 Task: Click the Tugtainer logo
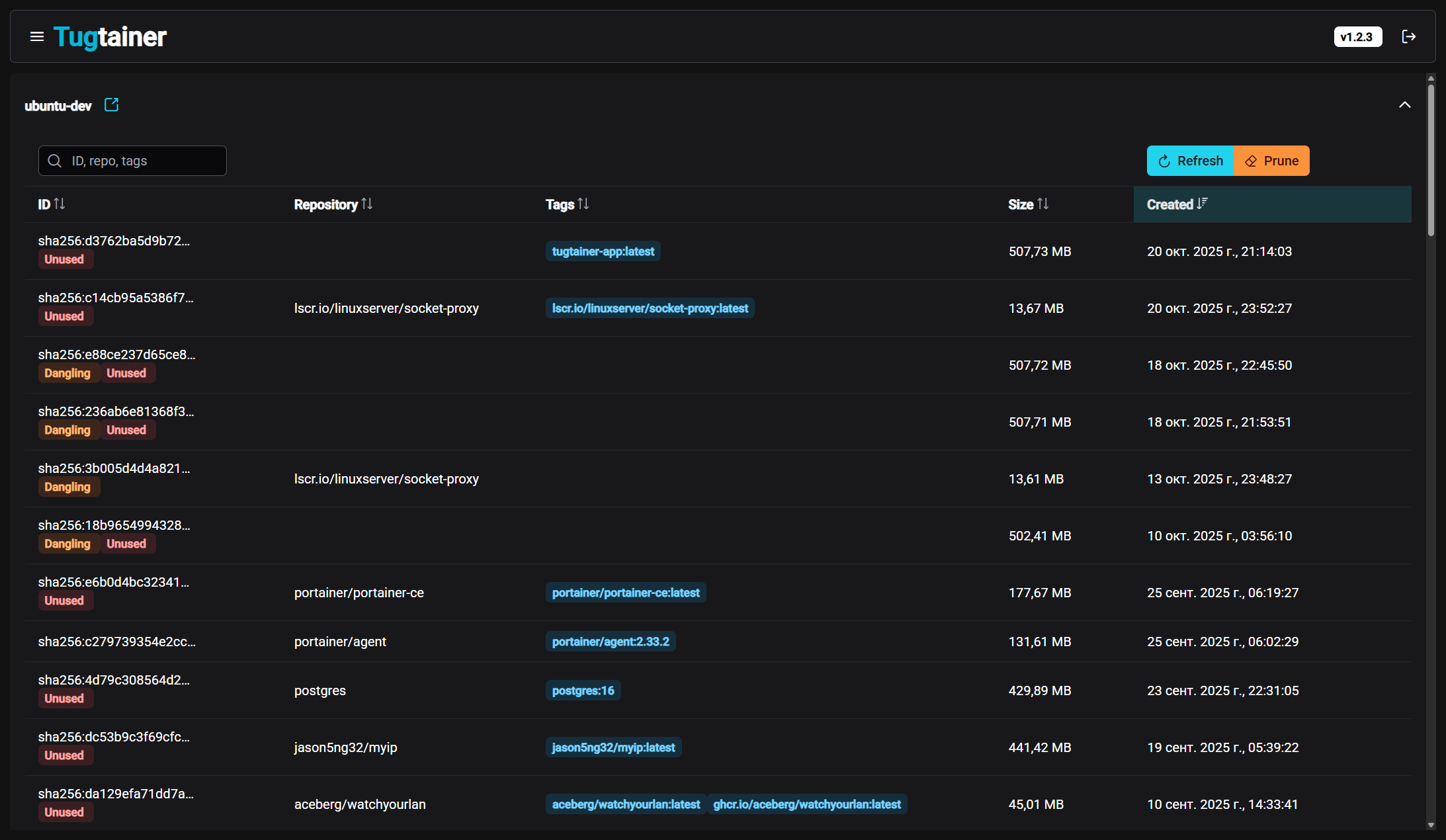tap(110, 37)
